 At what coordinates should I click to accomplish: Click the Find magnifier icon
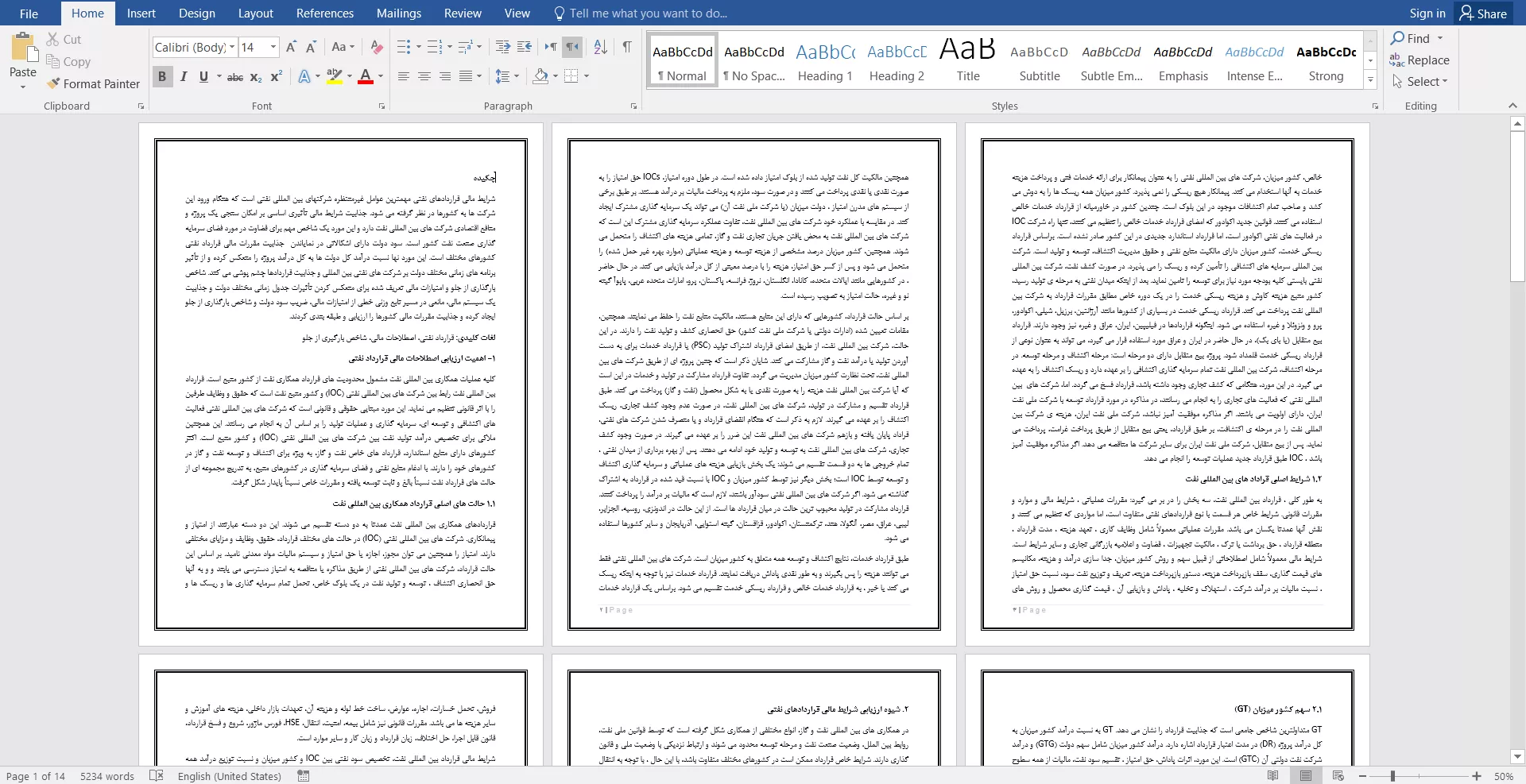pyautogui.click(x=1398, y=38)
